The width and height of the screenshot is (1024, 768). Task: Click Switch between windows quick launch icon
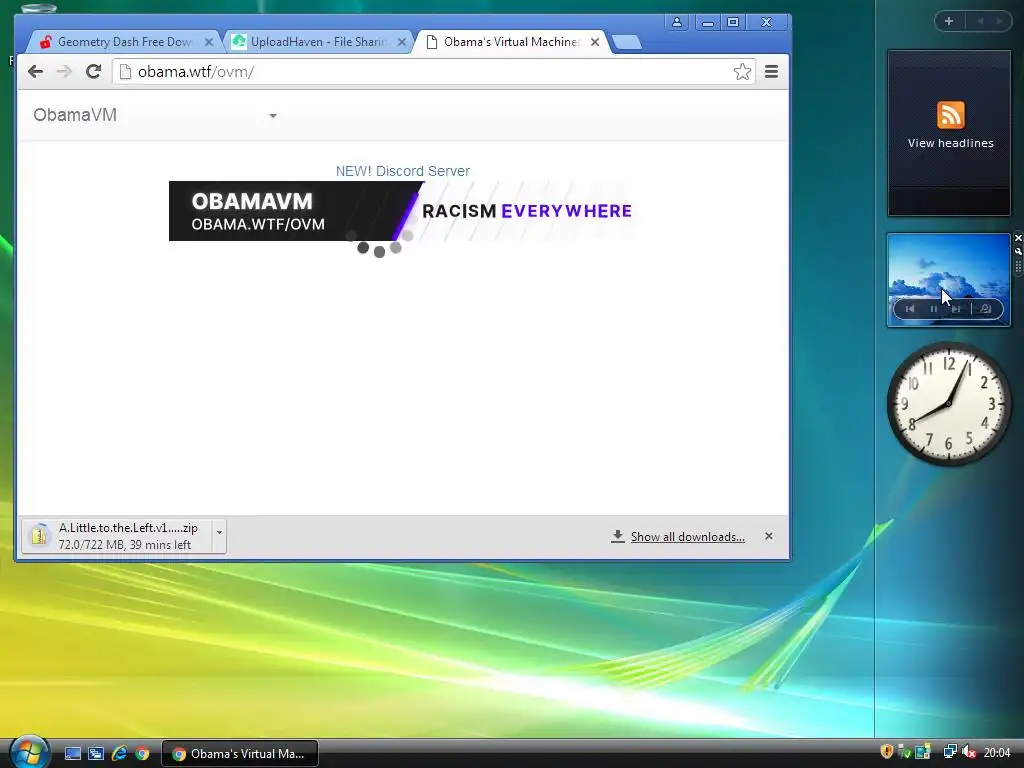pos(96,754)
